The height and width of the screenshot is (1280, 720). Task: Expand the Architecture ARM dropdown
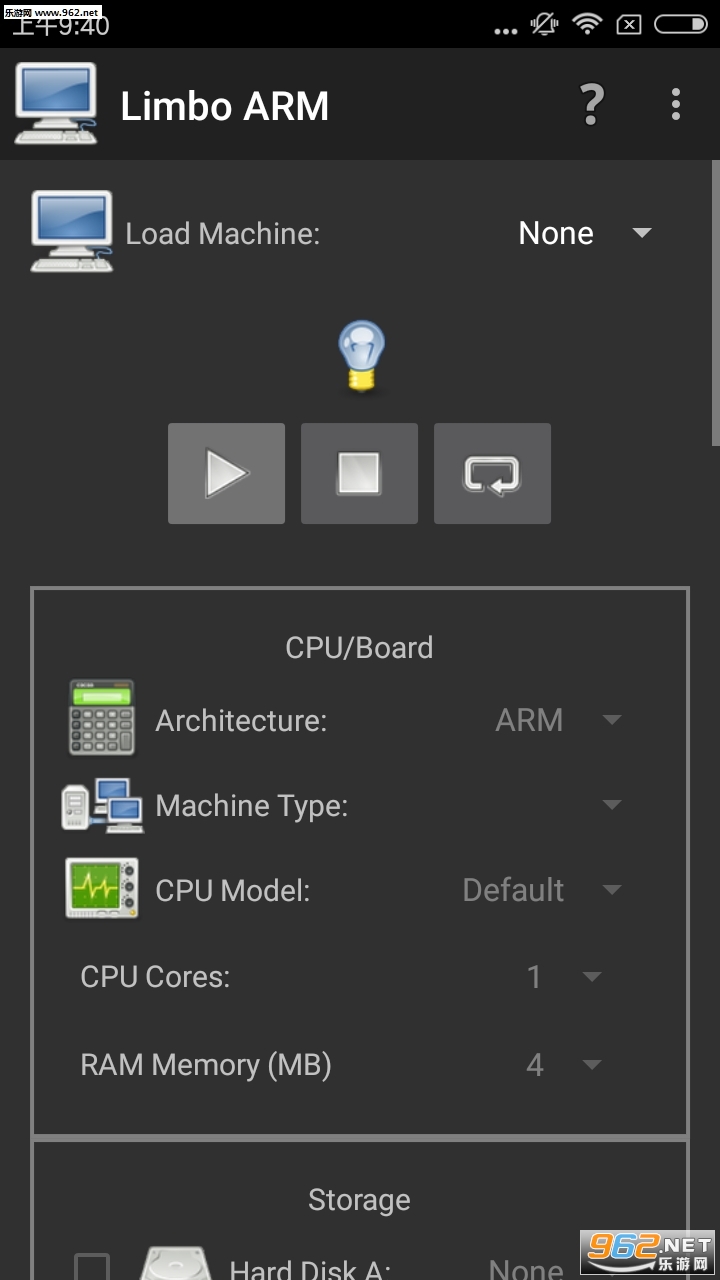tap(558, 720)
